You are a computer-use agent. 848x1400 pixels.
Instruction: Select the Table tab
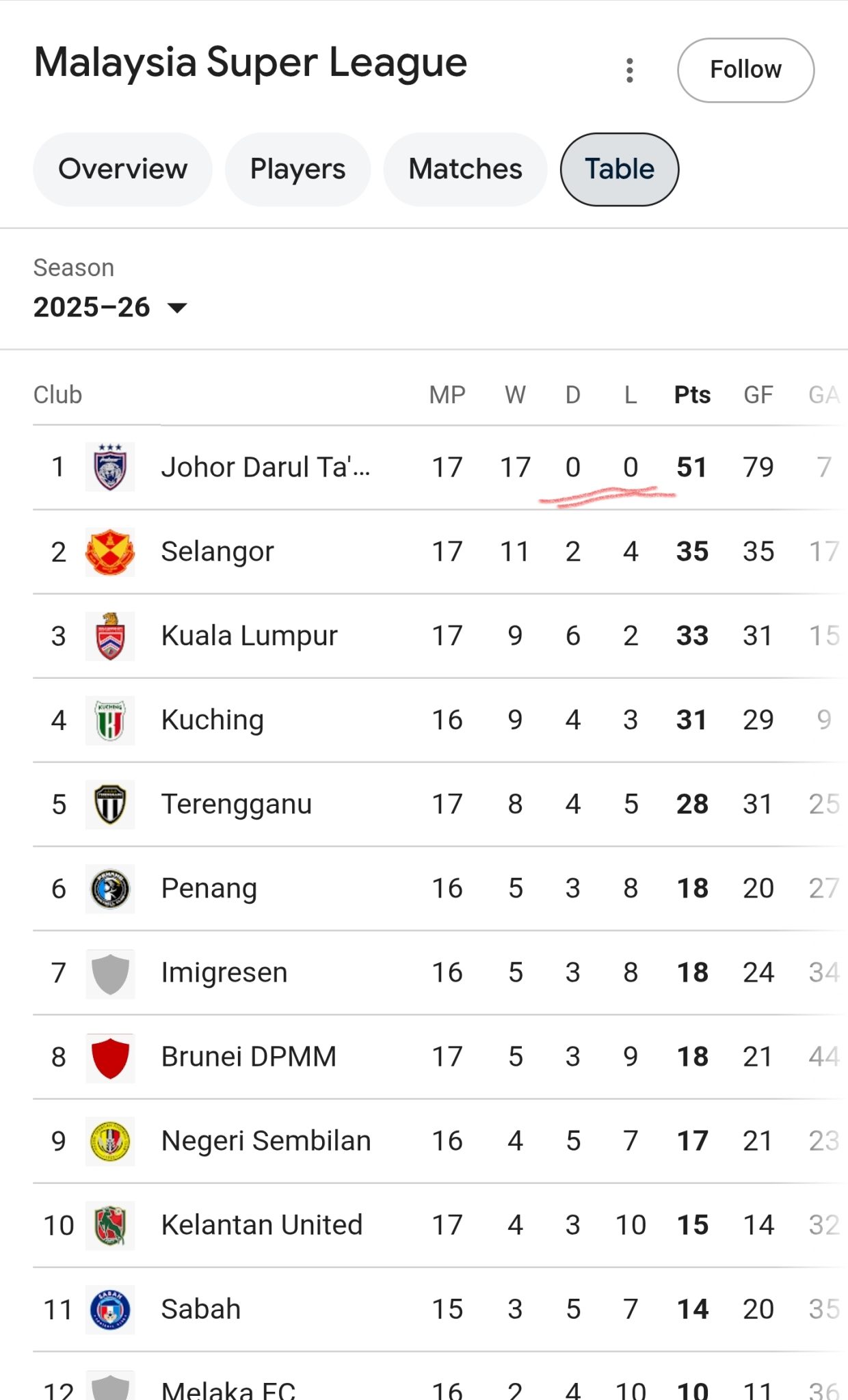[620, 169]
